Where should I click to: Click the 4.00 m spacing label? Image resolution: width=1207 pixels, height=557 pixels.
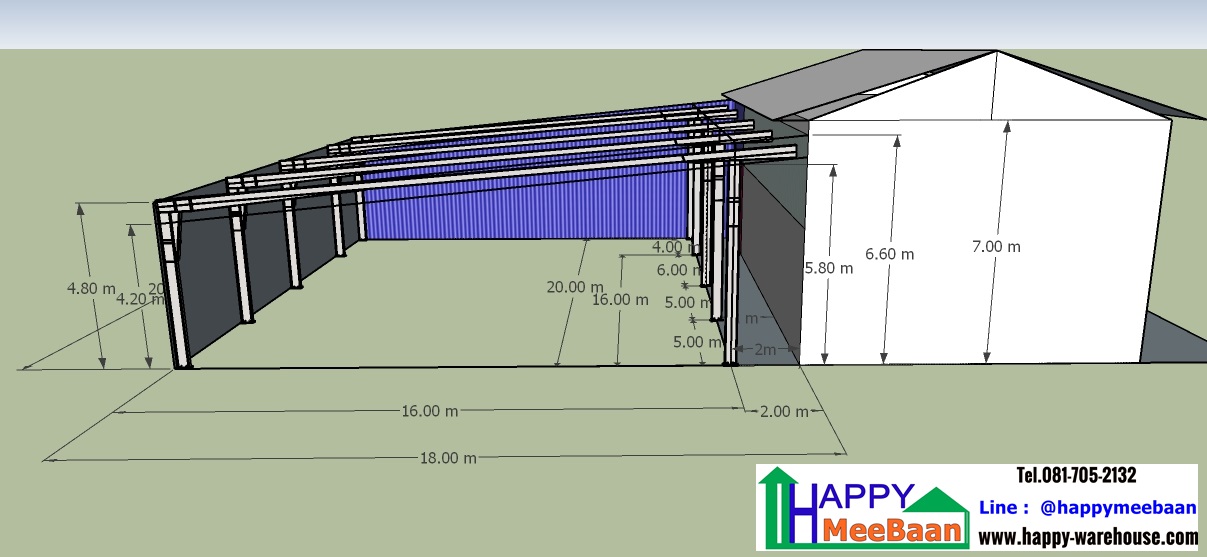coord(674,246)
